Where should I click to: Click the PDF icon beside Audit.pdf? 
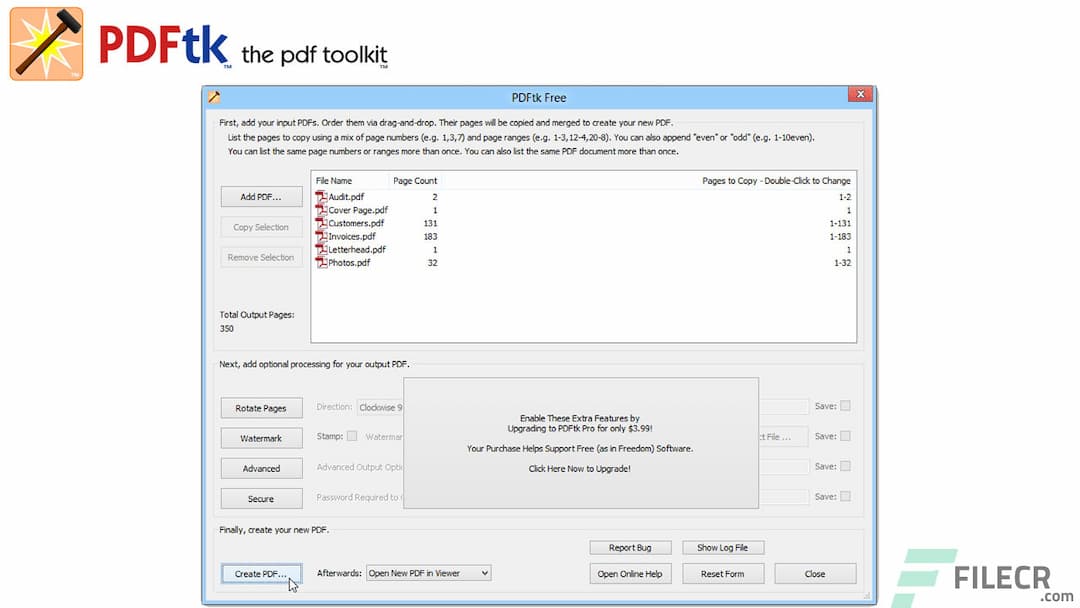tap(320, 196)
